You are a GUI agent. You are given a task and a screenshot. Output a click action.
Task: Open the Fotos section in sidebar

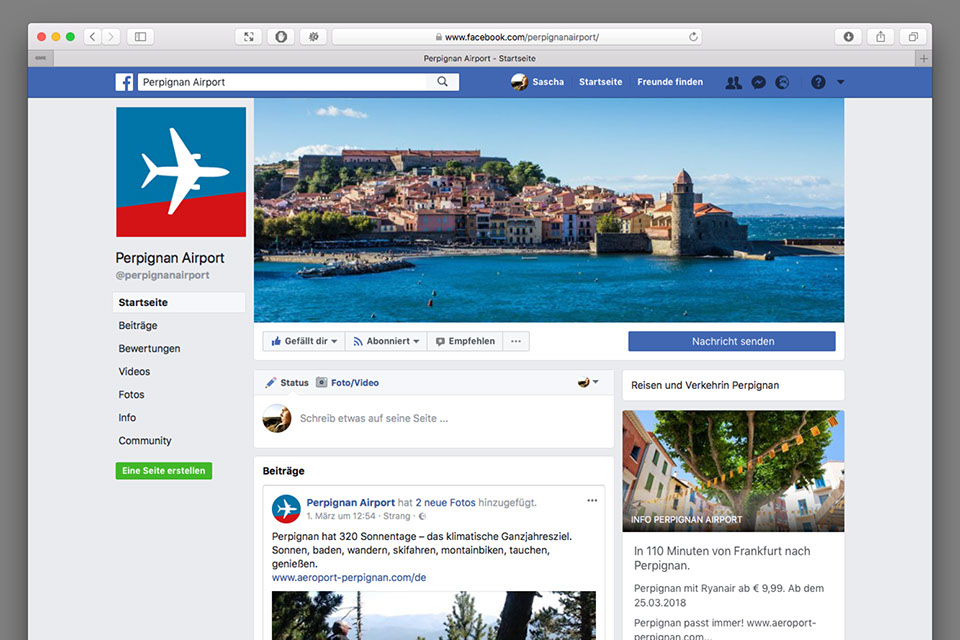coord(131,394)
